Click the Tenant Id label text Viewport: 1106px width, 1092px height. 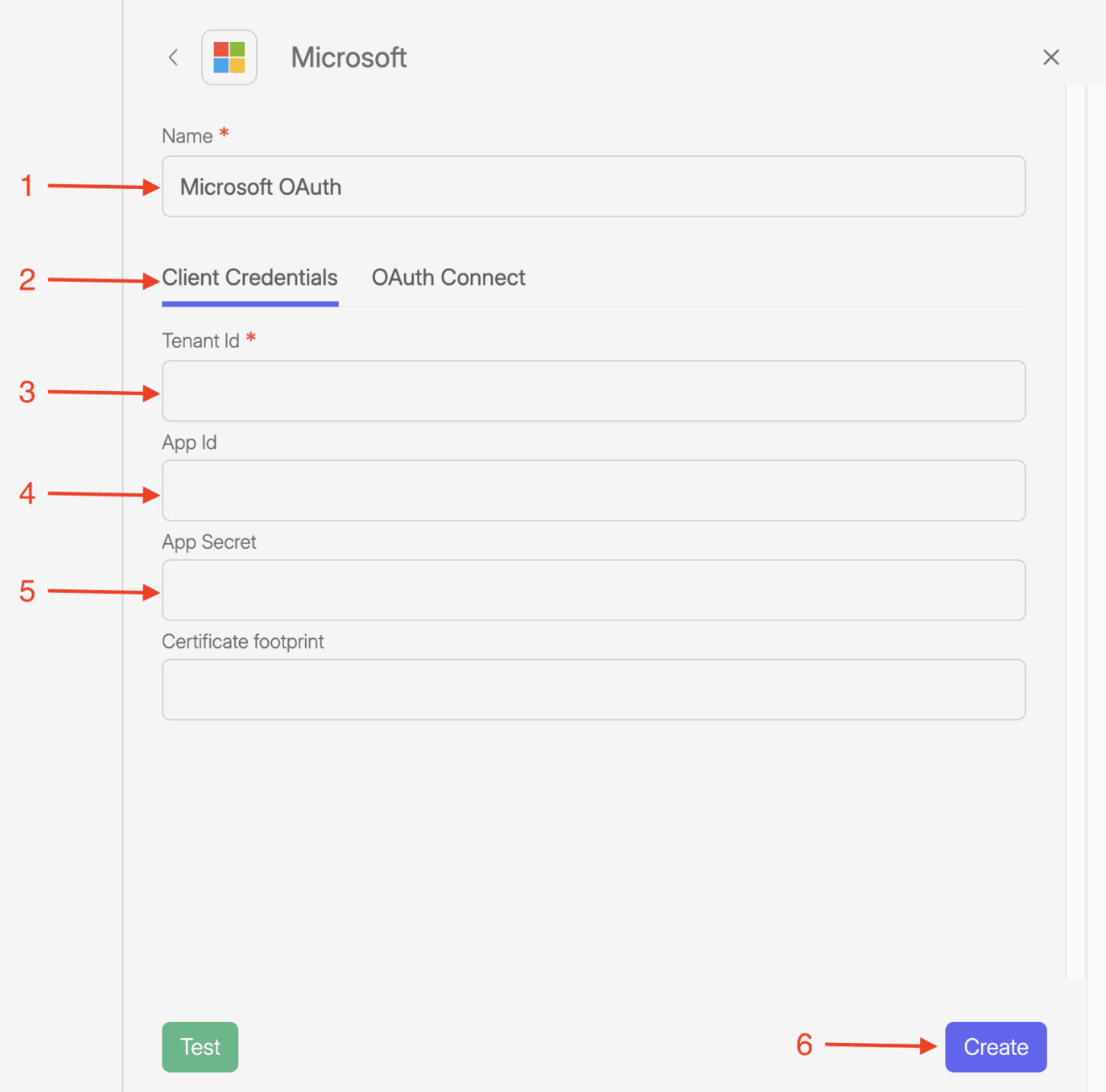pyautogui.click(x=200, y=341)
